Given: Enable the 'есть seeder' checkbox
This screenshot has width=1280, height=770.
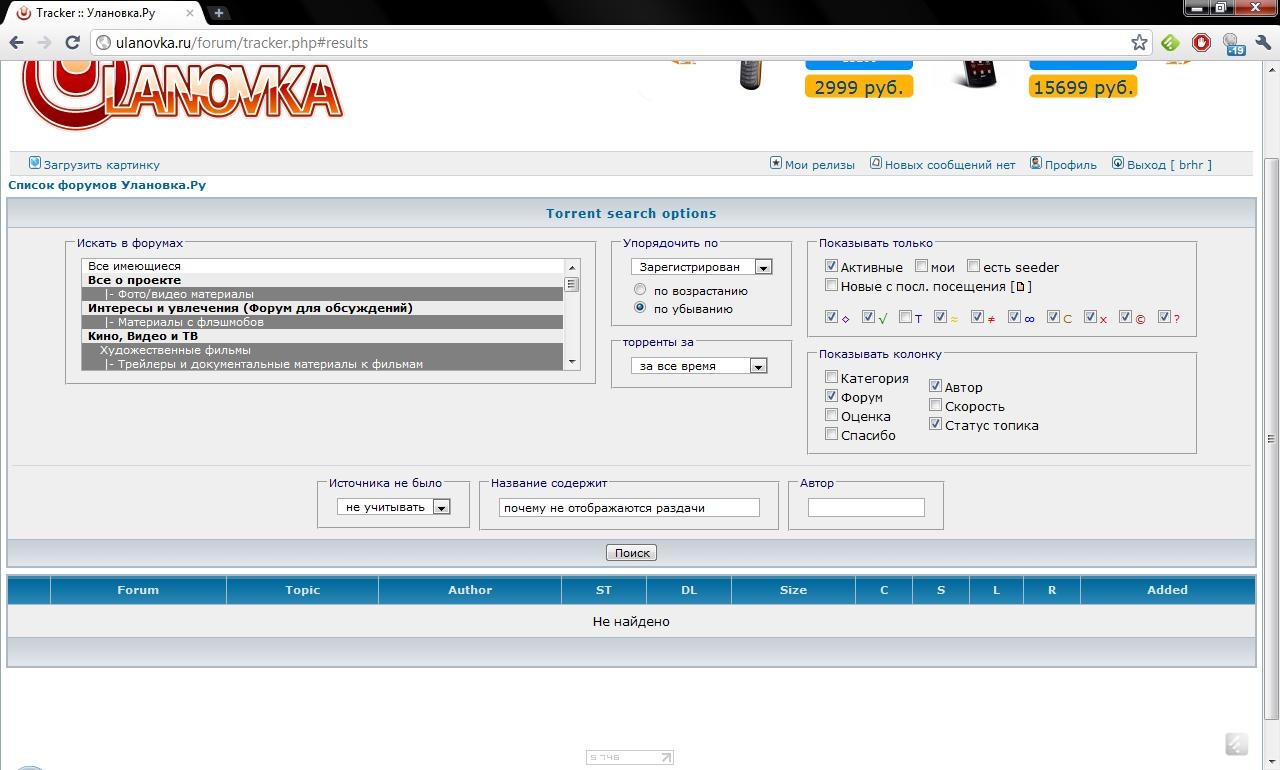Looking at the screenshot, I should pyautogui.click(x=973, y=267).
